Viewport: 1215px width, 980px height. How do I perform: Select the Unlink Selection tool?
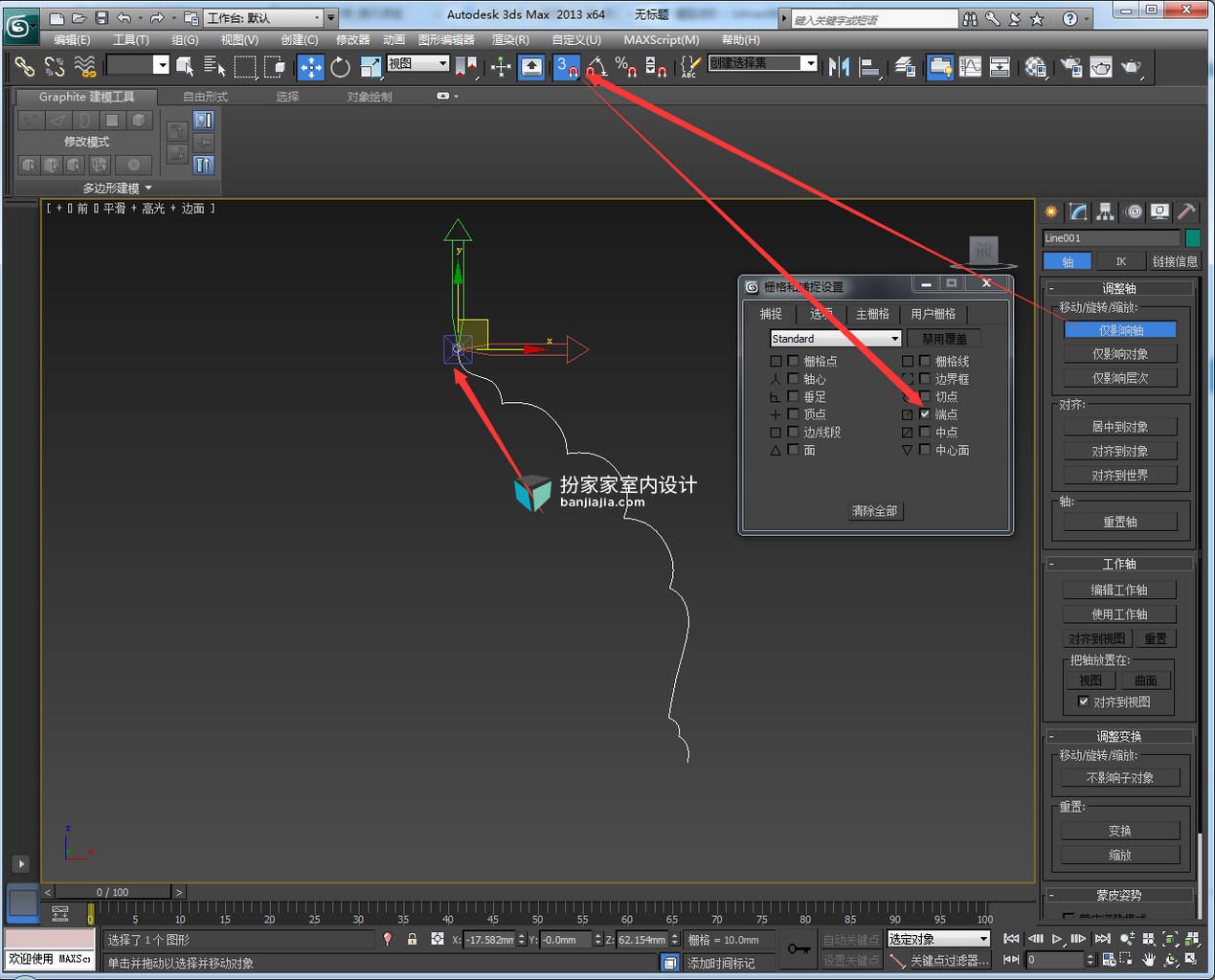(55, 66)
